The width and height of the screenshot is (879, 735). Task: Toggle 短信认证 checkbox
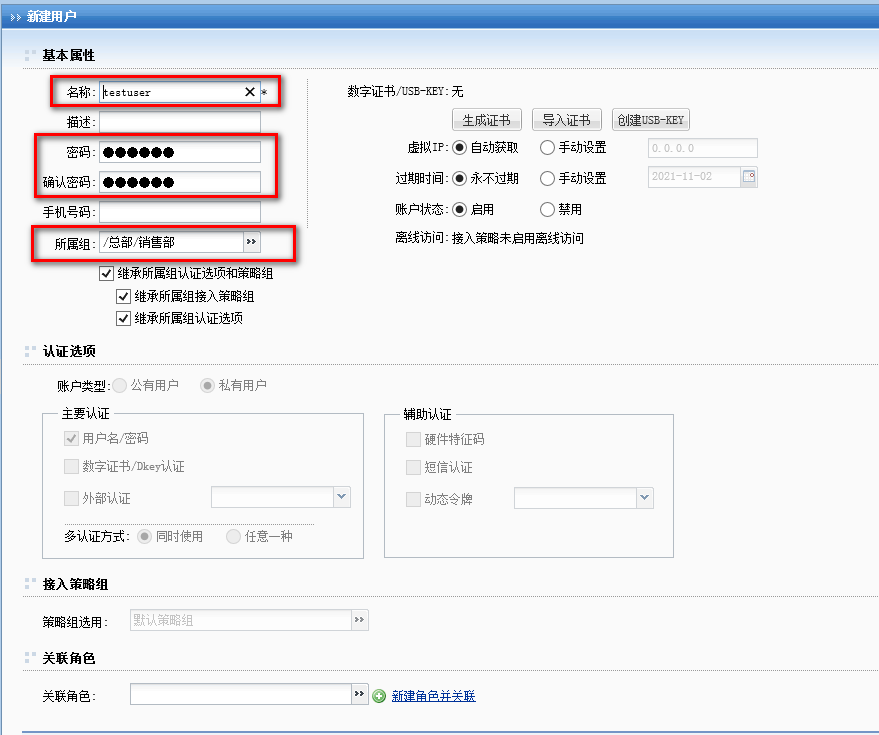(x=413, y=467)
